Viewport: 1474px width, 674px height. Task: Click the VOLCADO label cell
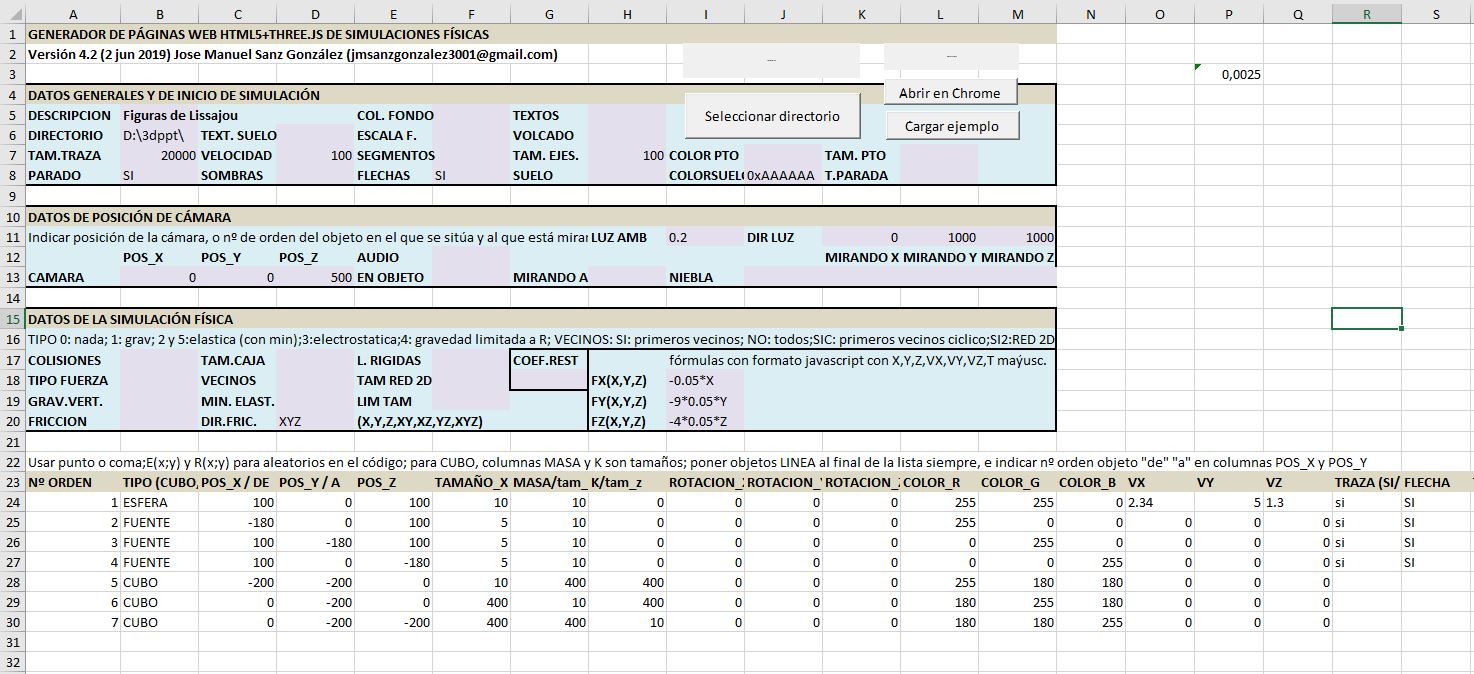[x=549, y=135]
